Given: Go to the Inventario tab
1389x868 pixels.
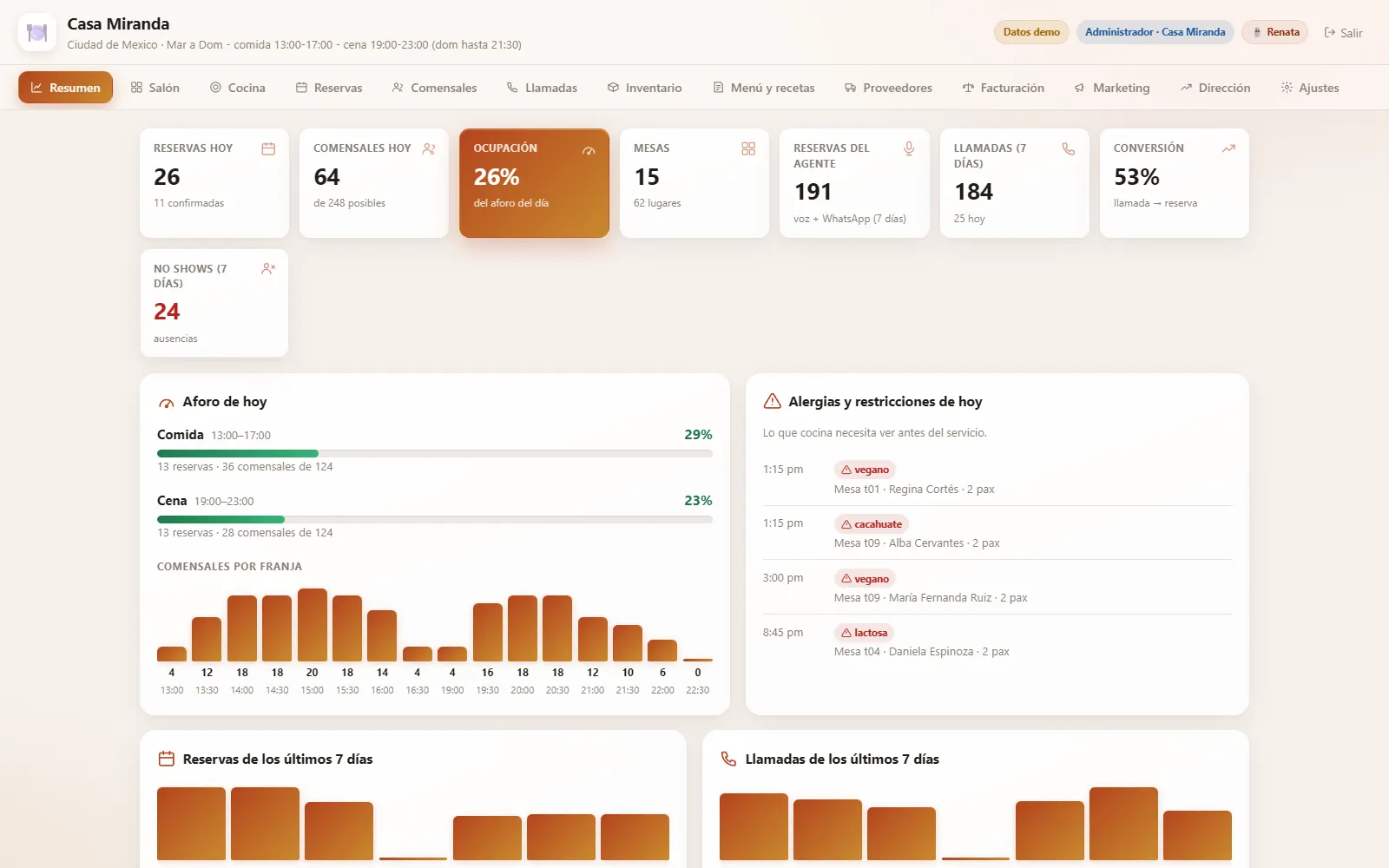Looking at the screenshot, I should (x=644, y=88).
